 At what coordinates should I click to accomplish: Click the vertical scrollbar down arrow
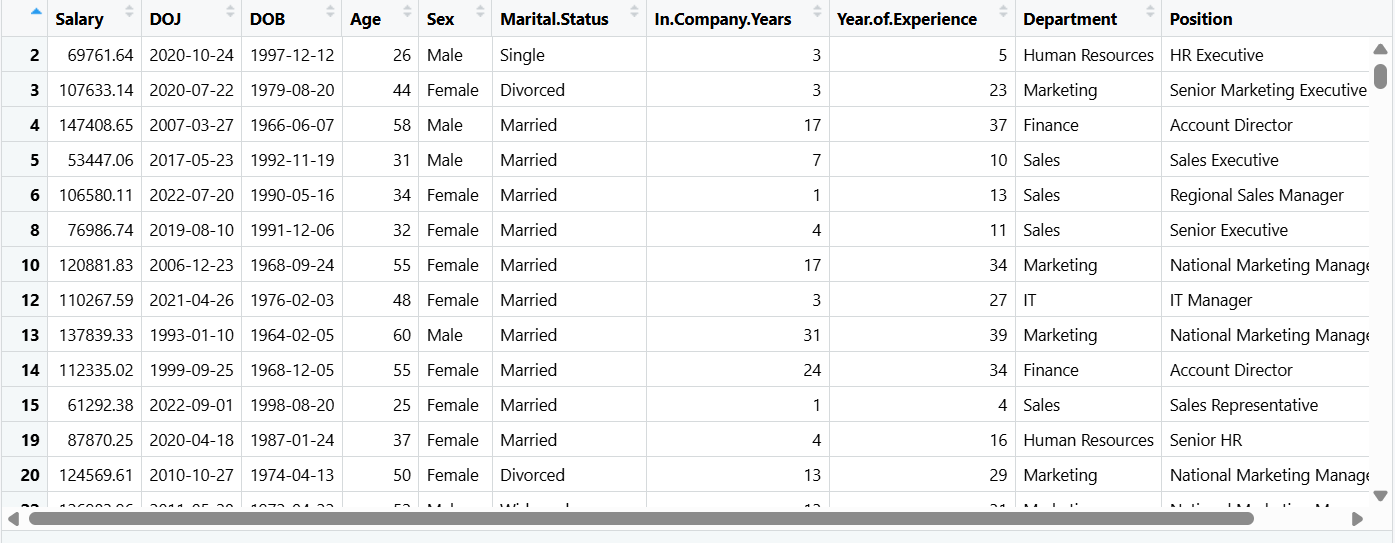pyautogui.click(x=1381, y=495)
